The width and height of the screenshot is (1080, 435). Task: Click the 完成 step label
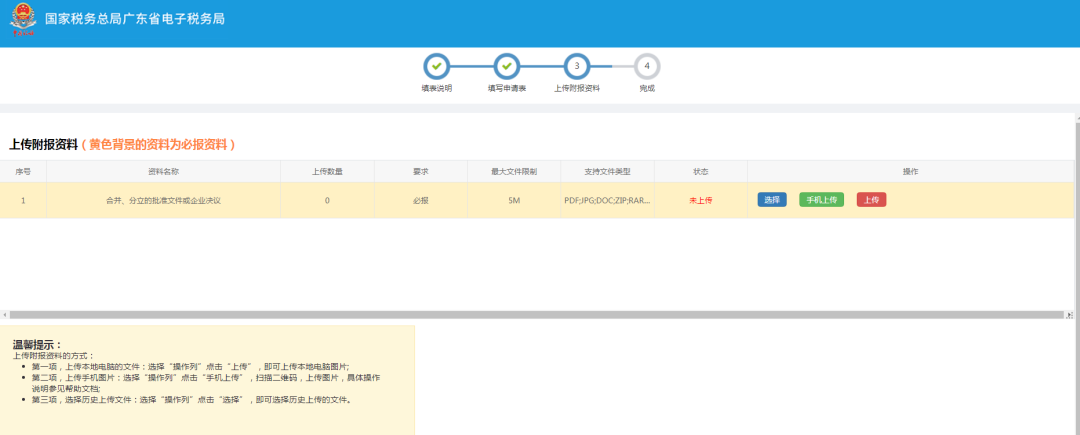coord(647,89)
